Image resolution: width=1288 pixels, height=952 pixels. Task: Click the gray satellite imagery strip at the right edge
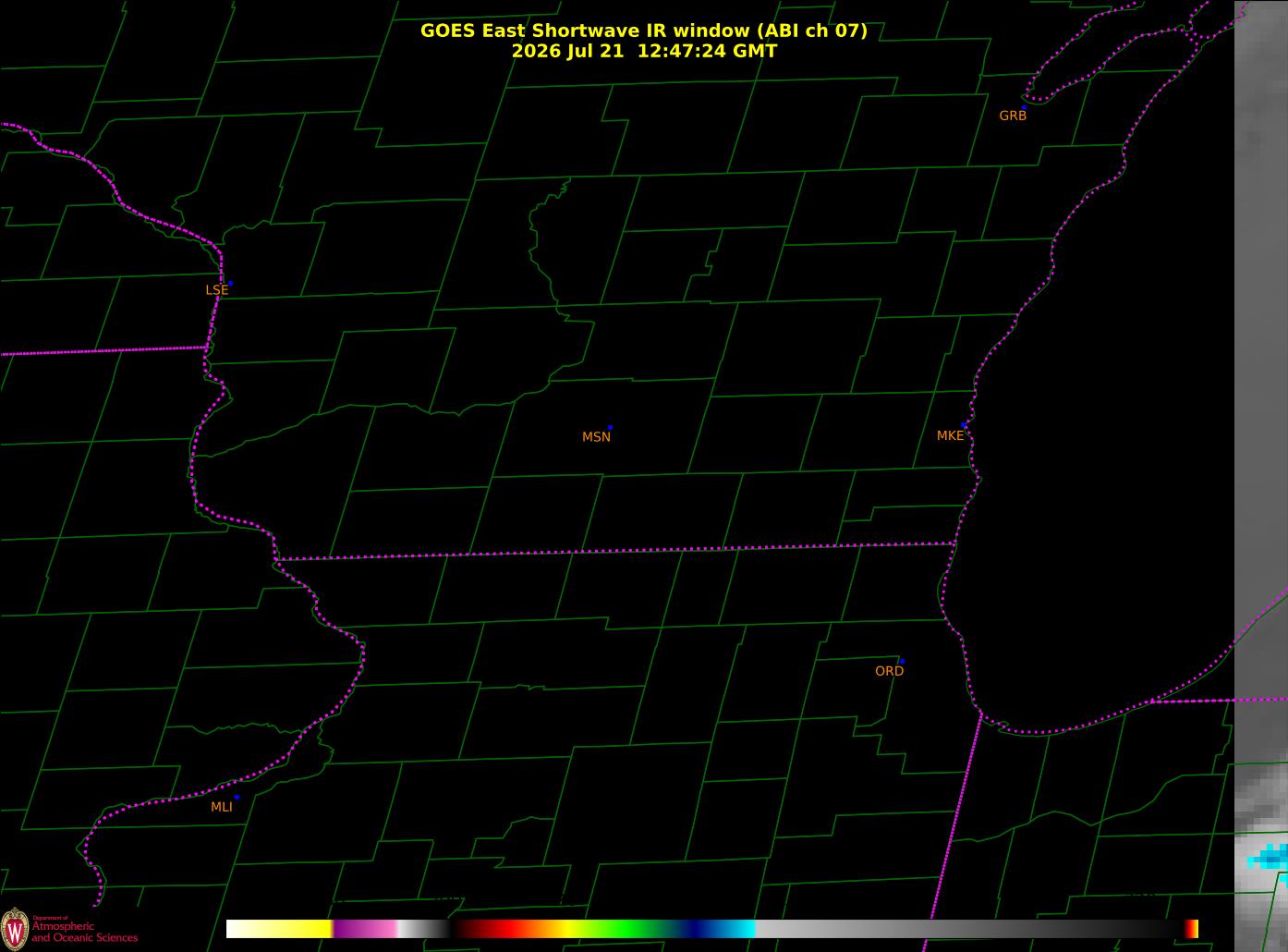tap(1261, 462)
